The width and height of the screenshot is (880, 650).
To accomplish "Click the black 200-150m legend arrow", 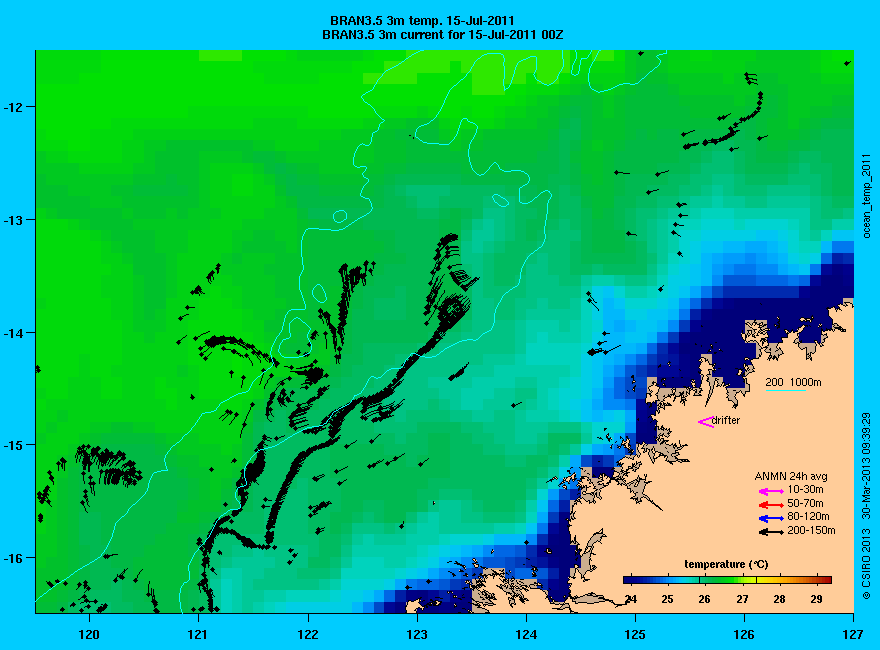I will pyautogui.click(x=771, y=532).
